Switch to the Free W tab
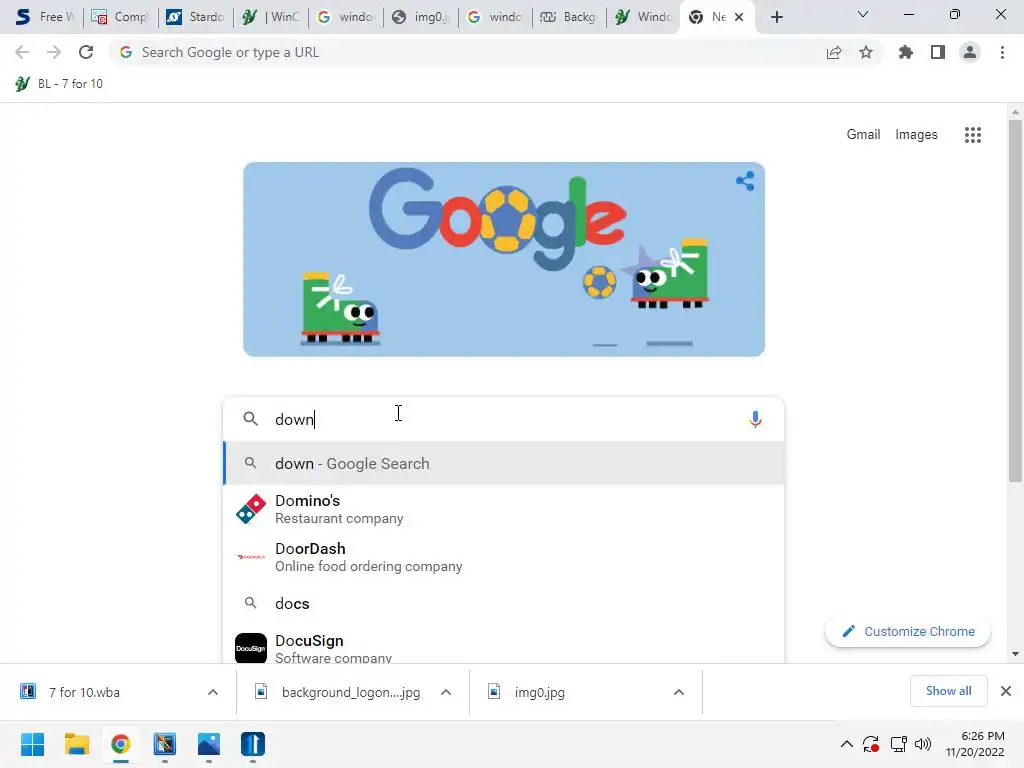Screen dimensions: 1024x768 (43, 17)
